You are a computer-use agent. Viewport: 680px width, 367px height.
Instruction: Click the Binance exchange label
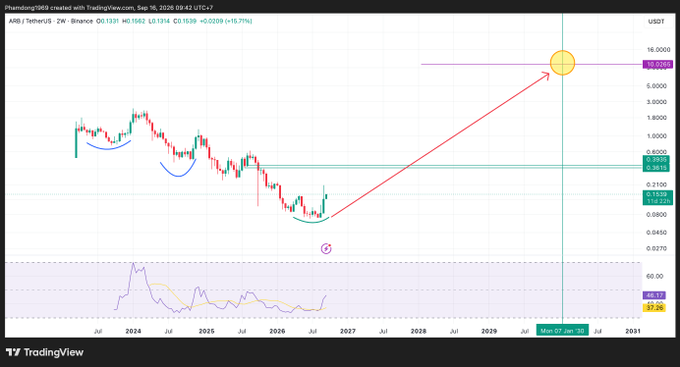(82, 21)
